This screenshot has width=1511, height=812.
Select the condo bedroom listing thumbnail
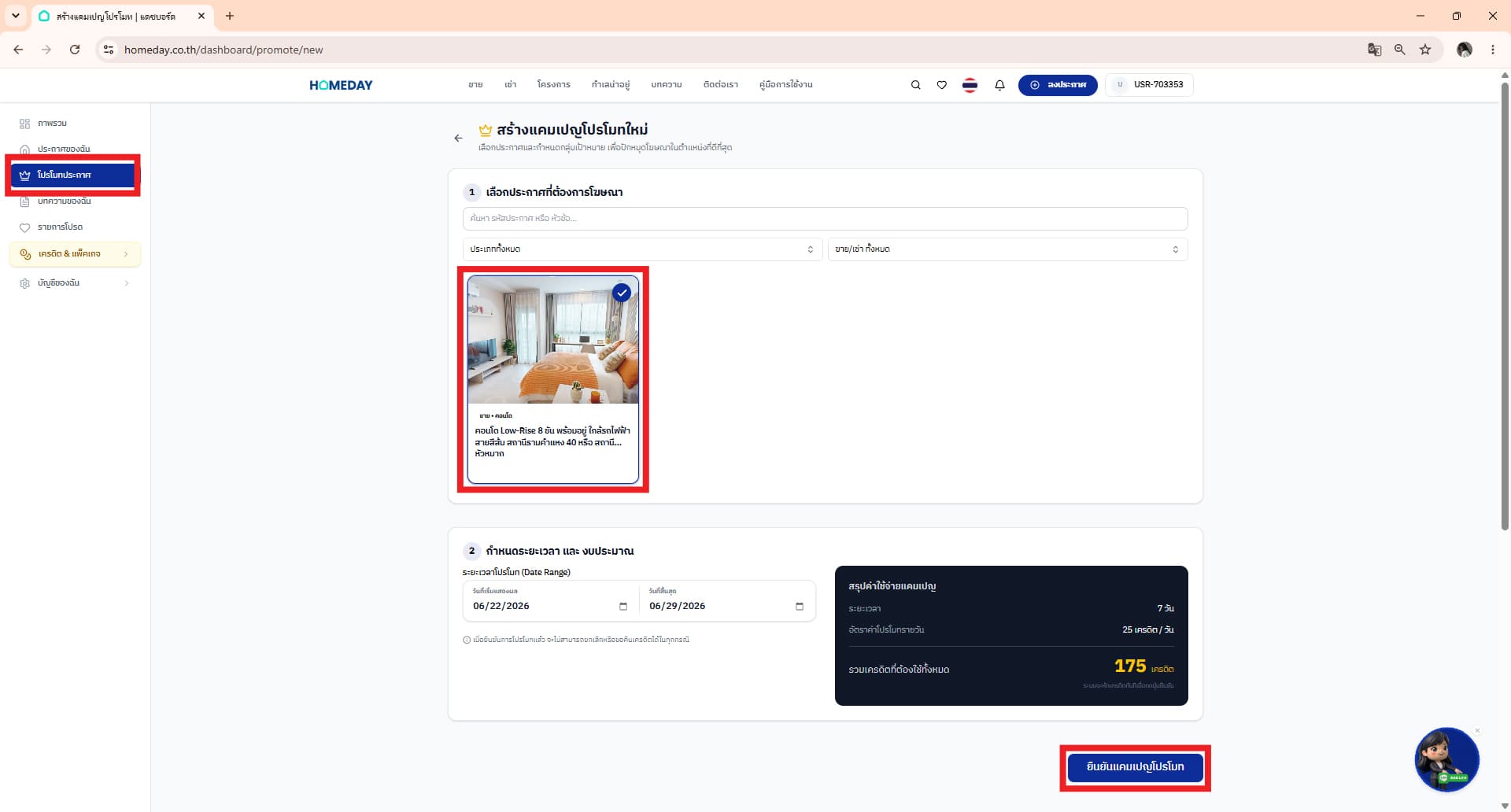click(x=553, y=340)
